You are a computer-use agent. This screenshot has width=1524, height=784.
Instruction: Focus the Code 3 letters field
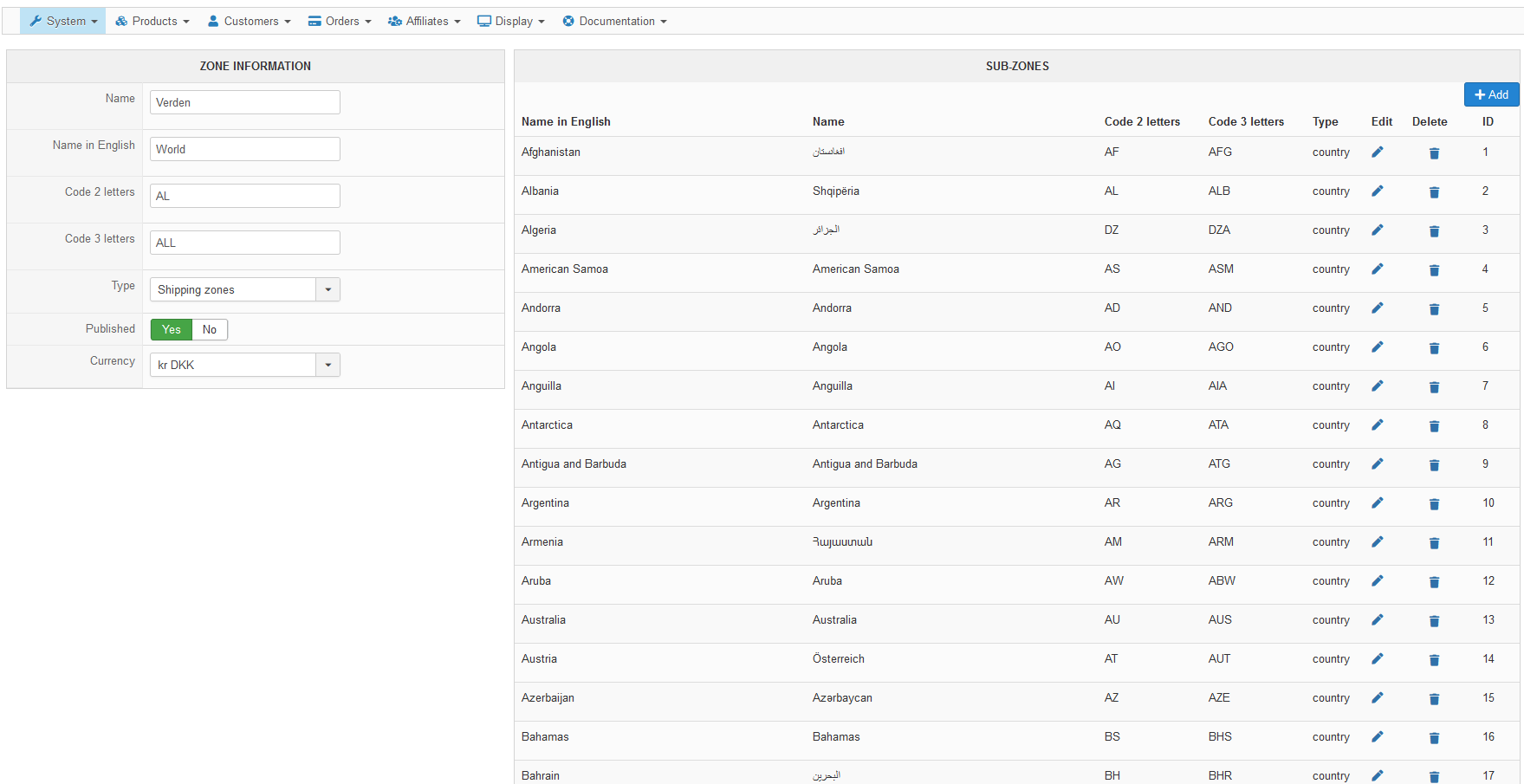point(244,243)
